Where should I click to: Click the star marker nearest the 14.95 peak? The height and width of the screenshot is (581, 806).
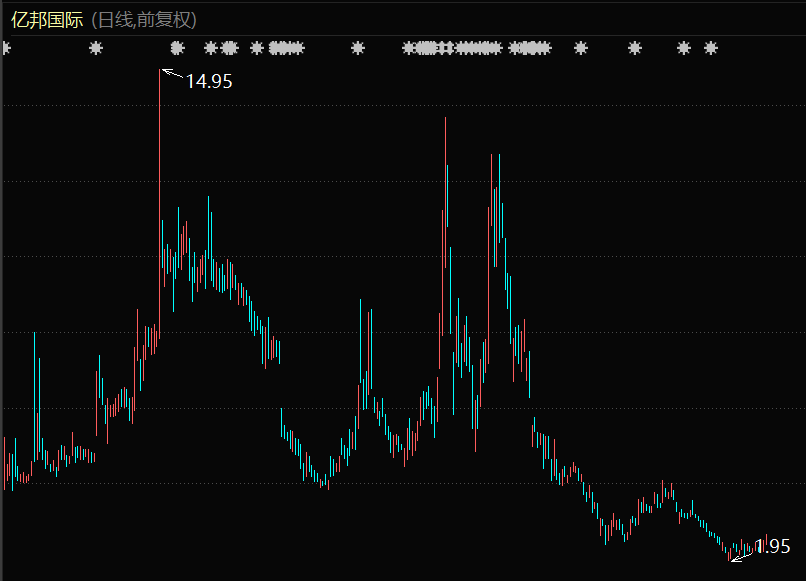tap(178, 48)
